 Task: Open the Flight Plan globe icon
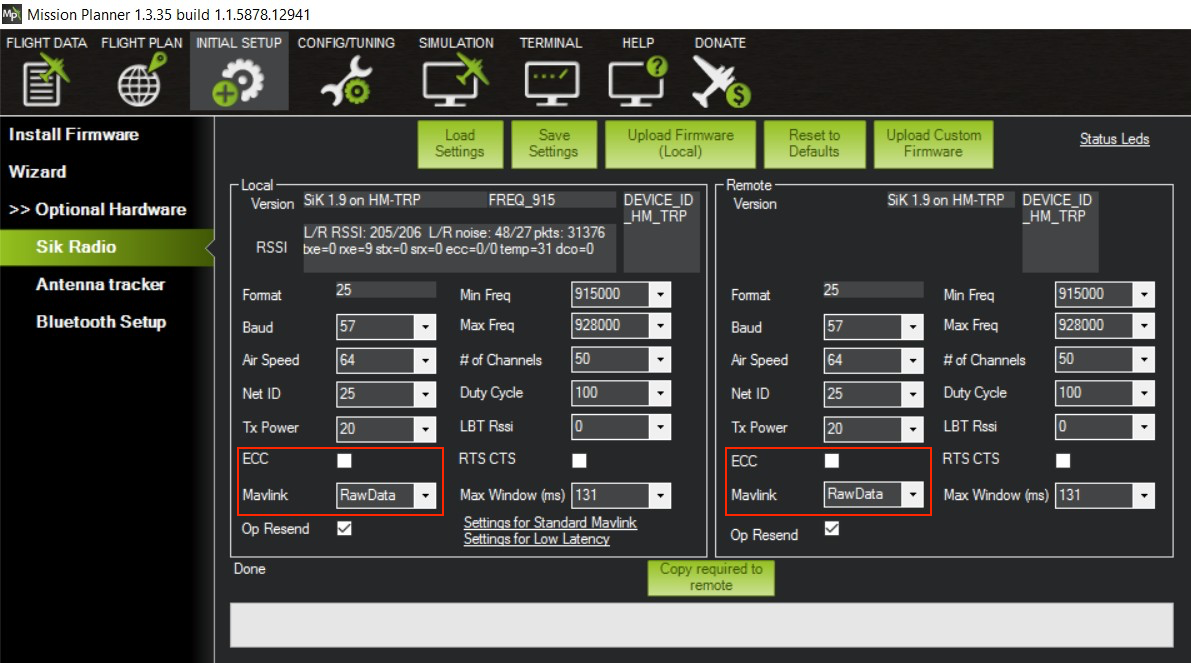(x=142, y=81)
